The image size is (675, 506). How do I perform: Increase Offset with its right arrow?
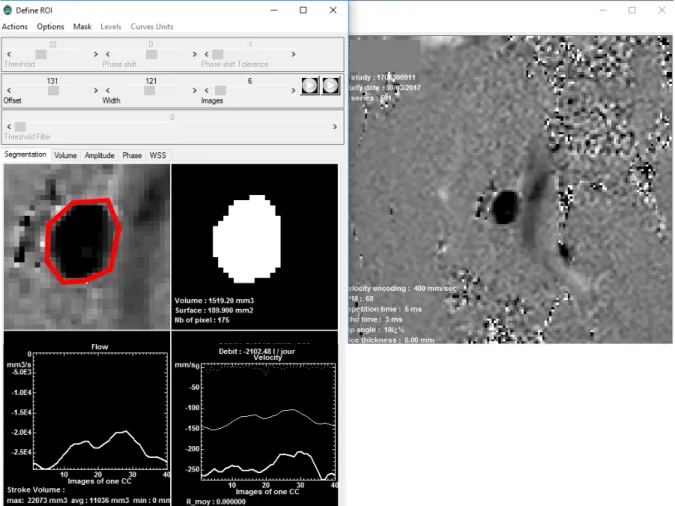point(96,90)
